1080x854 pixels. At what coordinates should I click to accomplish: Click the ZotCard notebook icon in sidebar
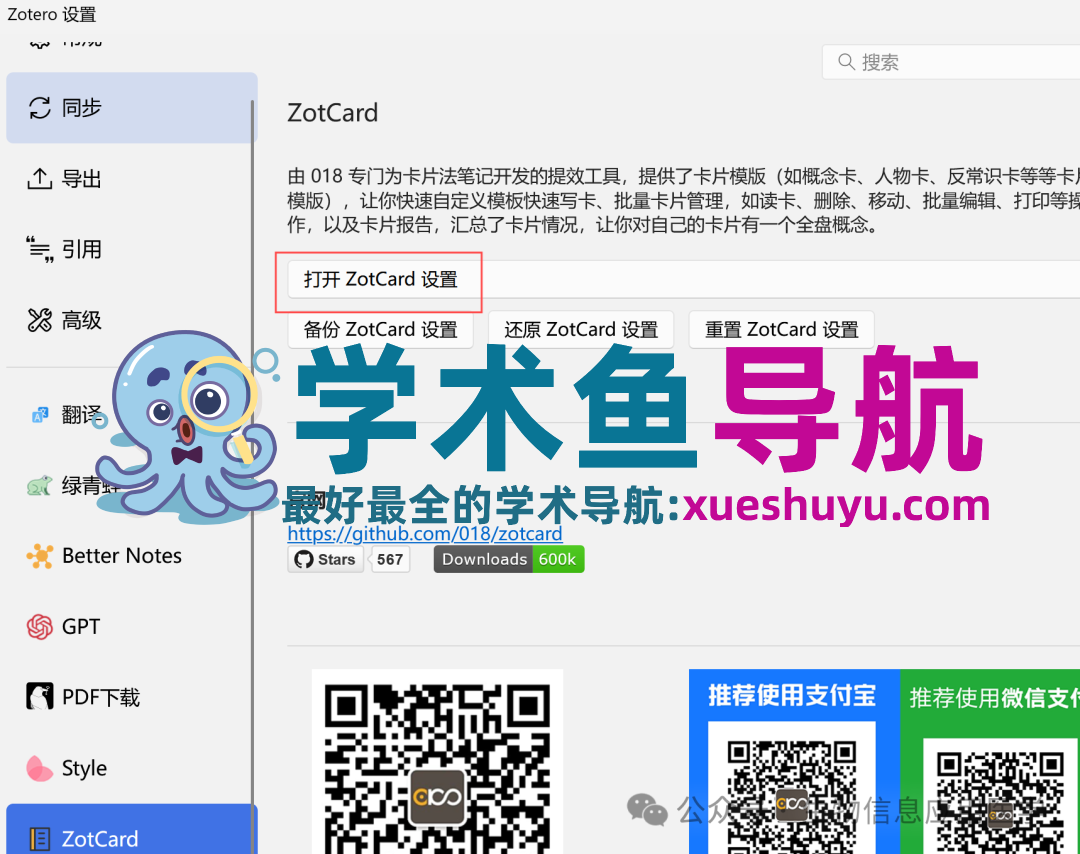click(x=40, y=839)
